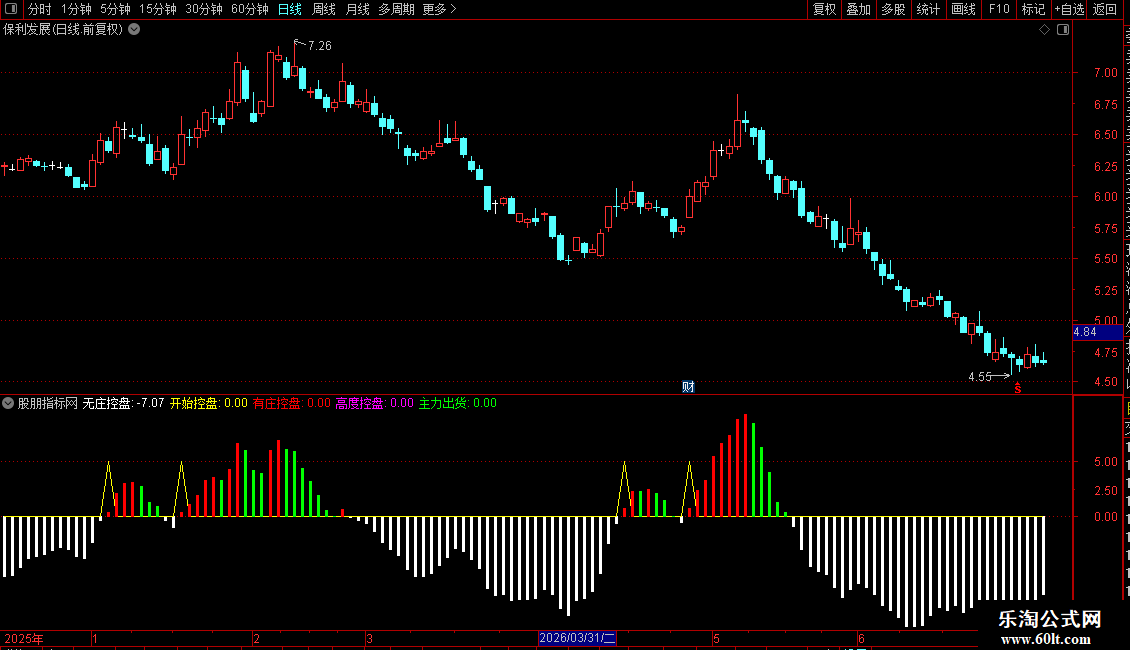Screen dimensions: 1130x650
Task: Click the 2.50 indicator axis label
Action: tap(1105, 491)
